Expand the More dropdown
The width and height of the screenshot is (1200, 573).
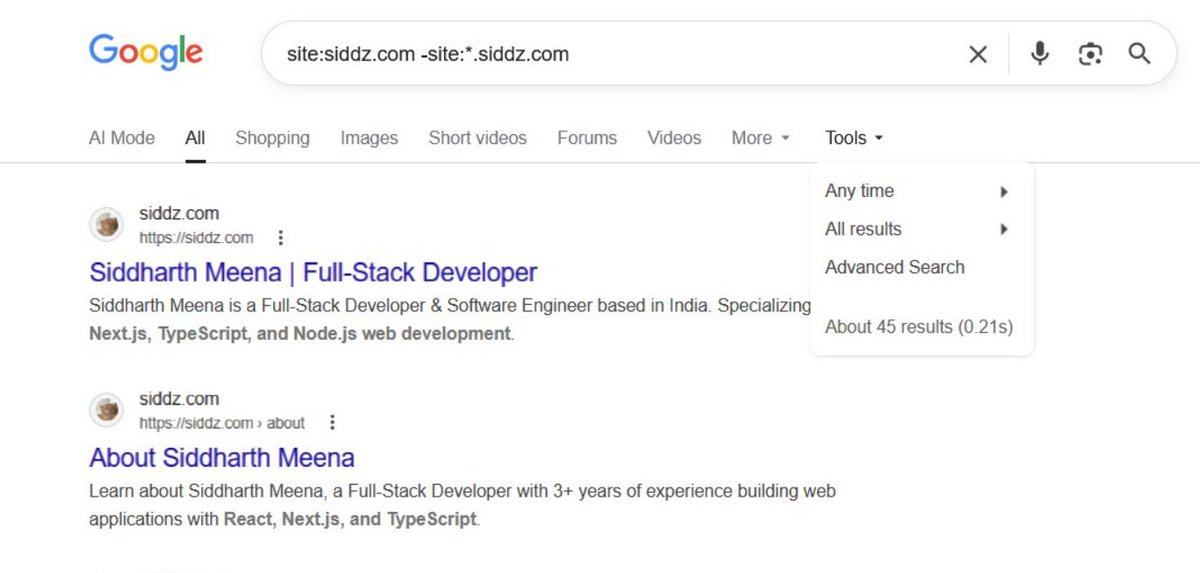(x=760, y=138)
